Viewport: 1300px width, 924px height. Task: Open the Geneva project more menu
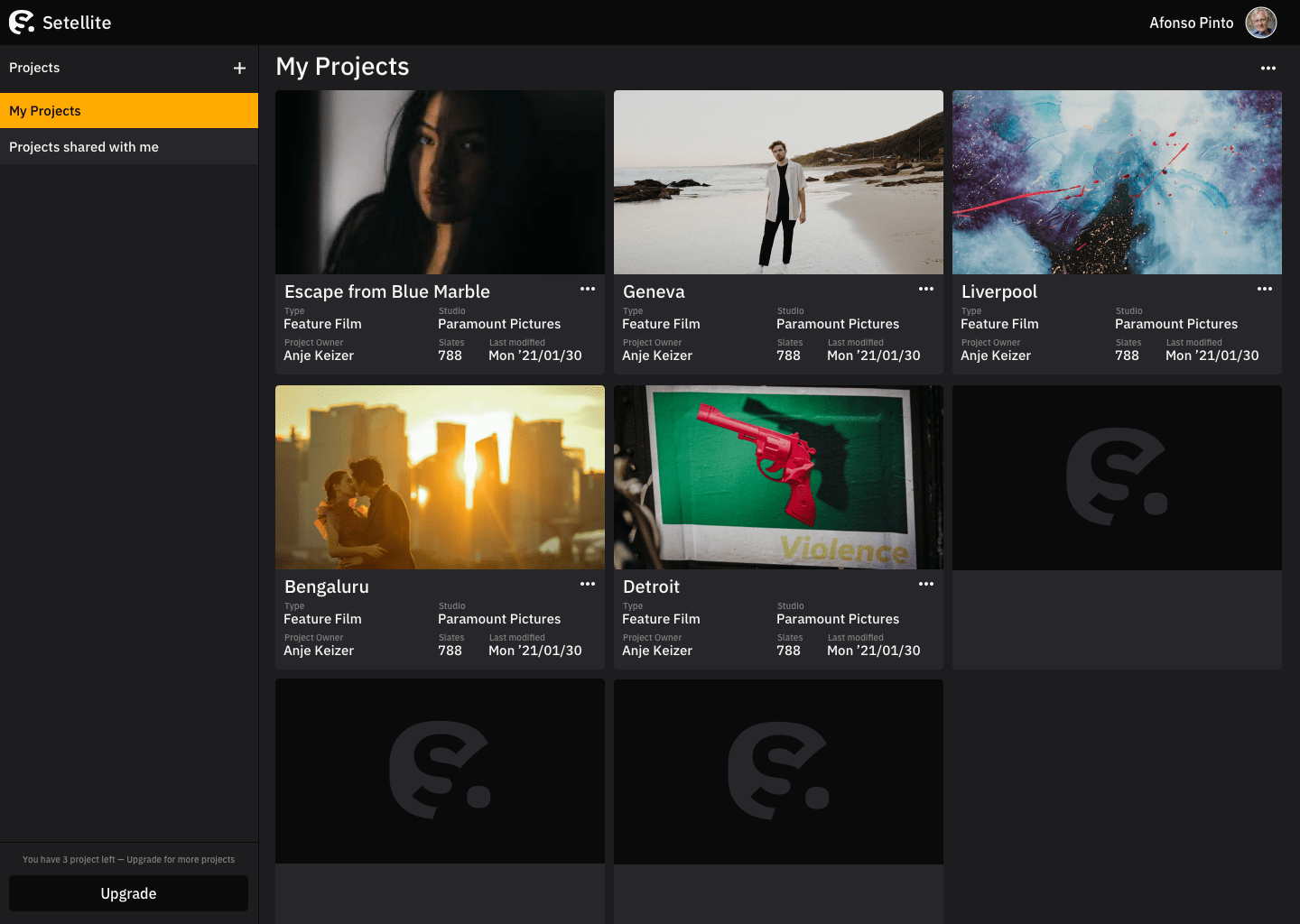coord(925,290)
